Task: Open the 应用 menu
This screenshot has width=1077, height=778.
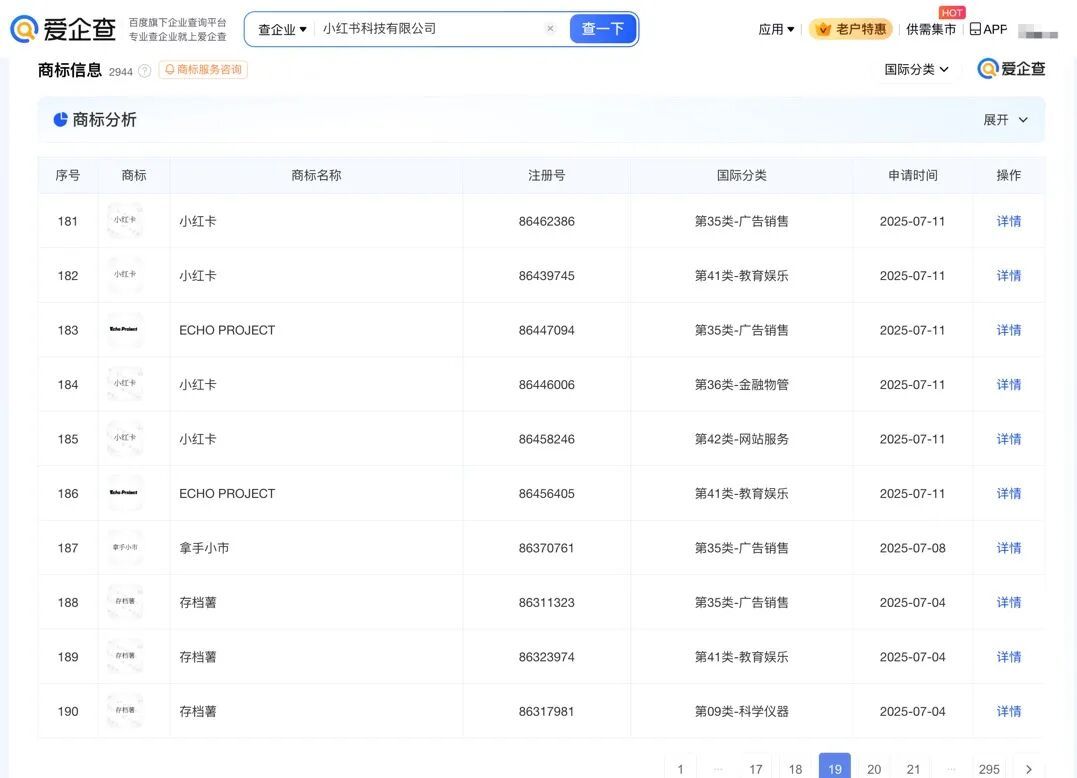Action: tap(776, 29)
